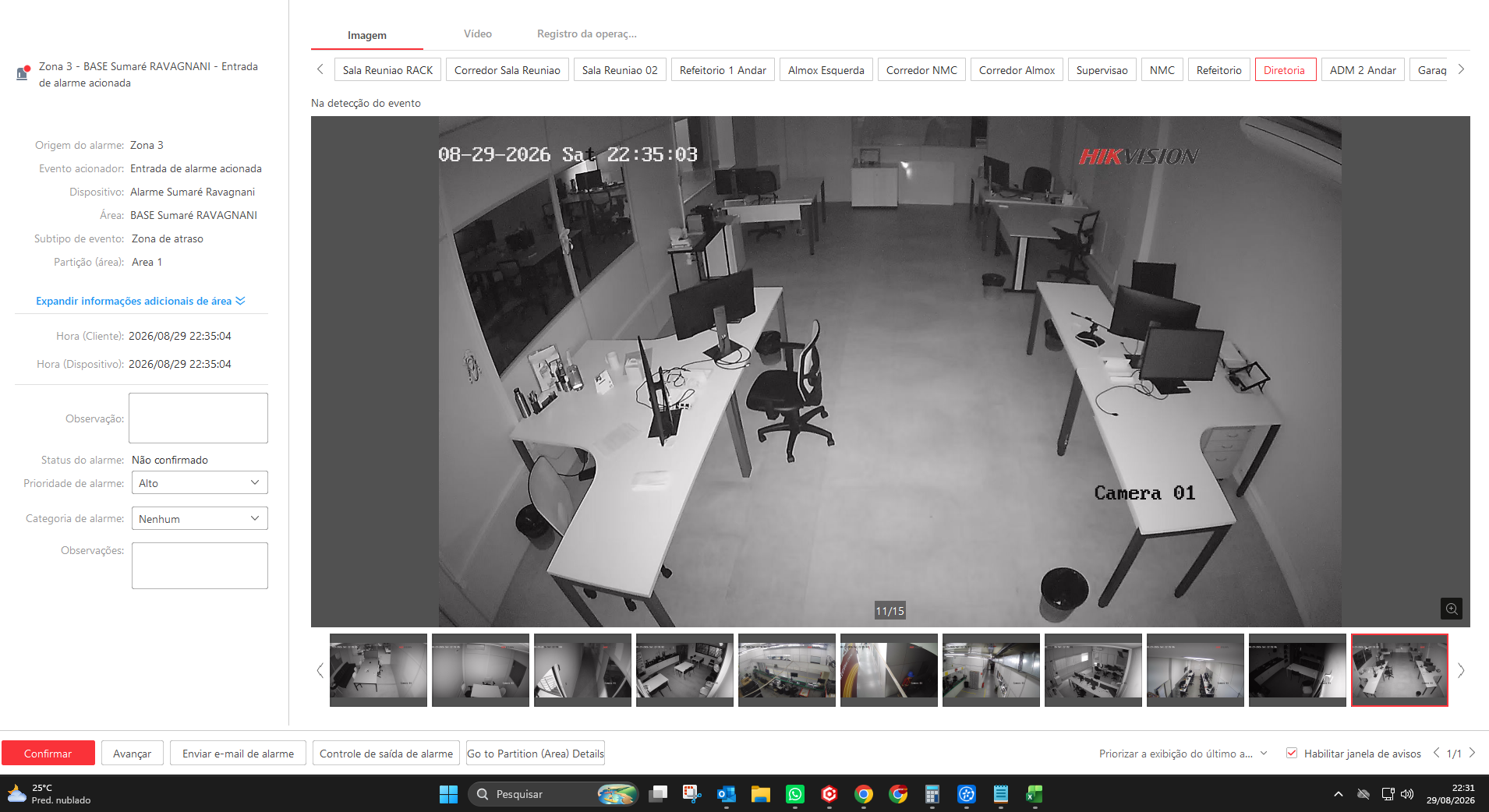This screenshot has height=812, width=1489.
Task: Open Priorizar a exibição do último dropdown
Action: point(1183,754)
